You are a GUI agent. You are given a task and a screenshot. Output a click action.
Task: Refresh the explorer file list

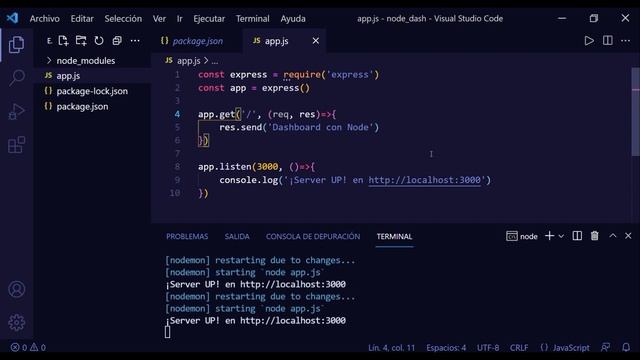pyautogui.click(x=99, y=41)
